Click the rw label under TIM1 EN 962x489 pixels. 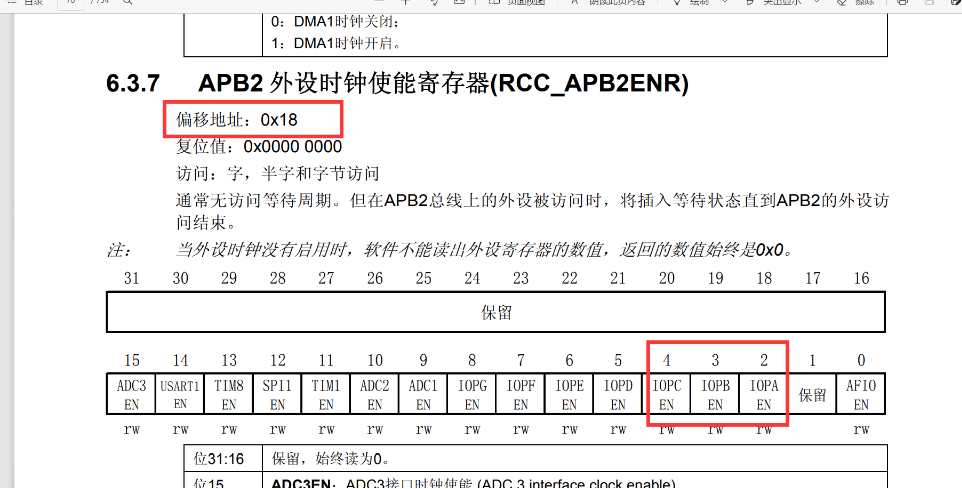[326, 429]
